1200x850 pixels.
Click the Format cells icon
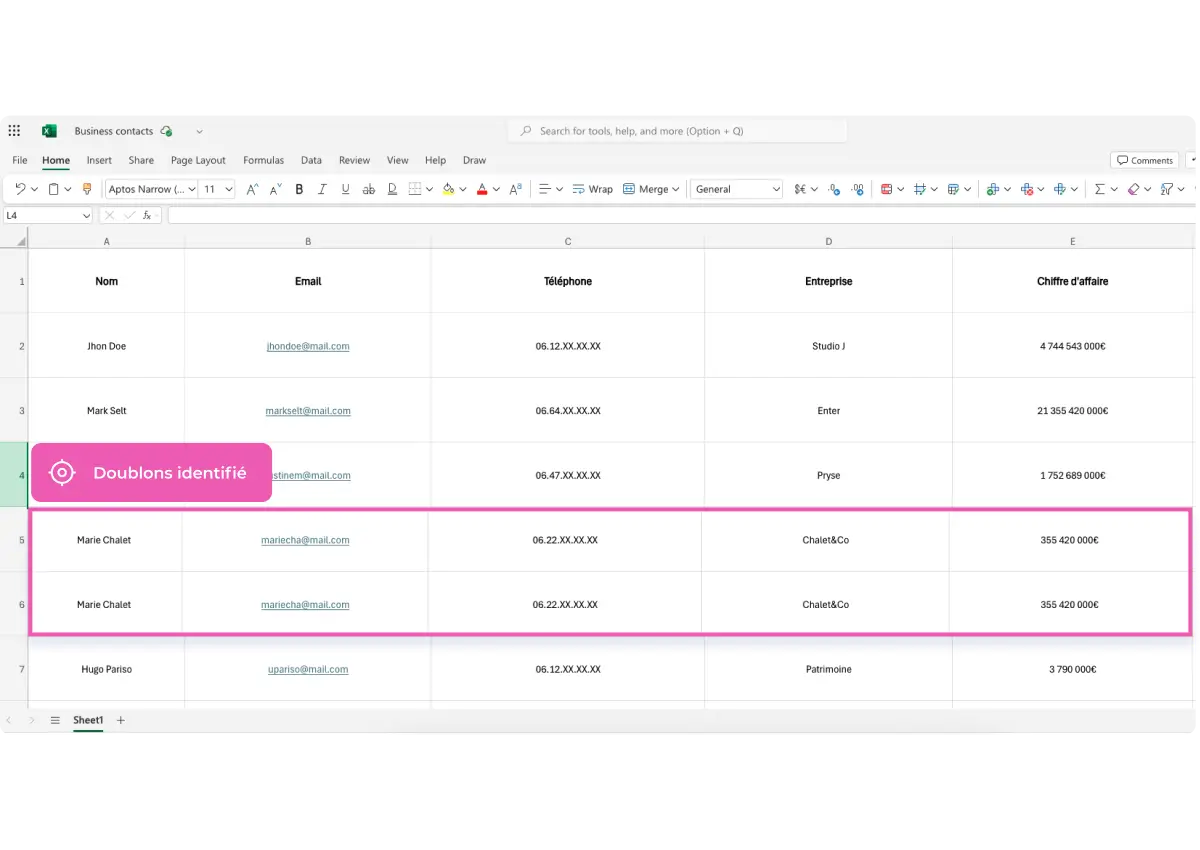coord(1060,189)
